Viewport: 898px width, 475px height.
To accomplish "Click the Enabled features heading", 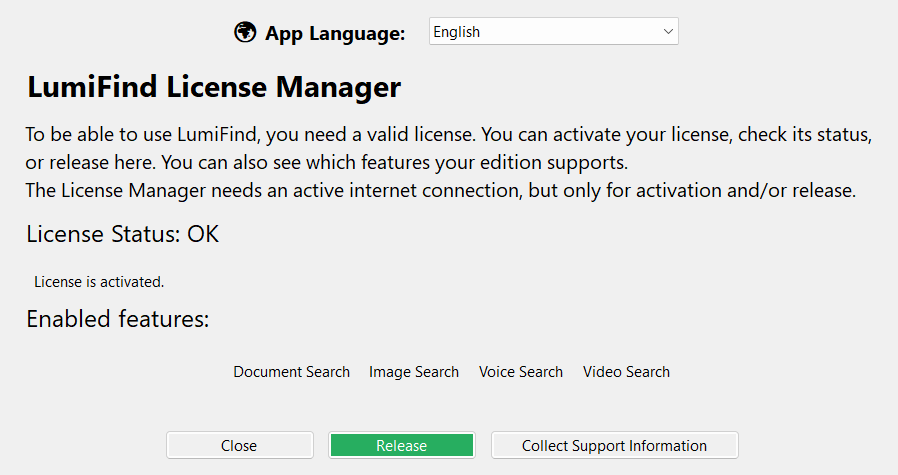I will pyautogui.click(x=118, y=319).
